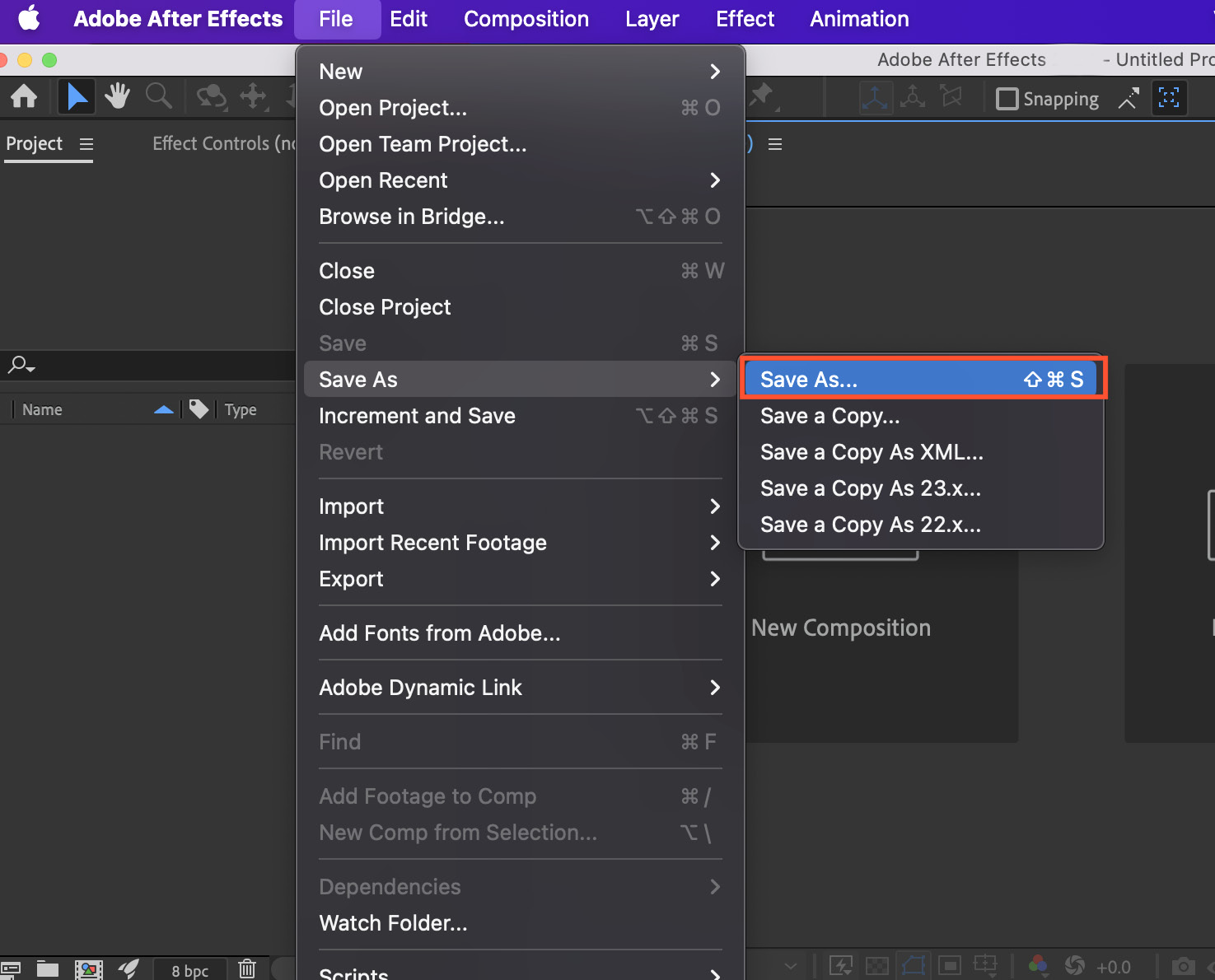Open the Project panel hamburger menu

[86, 144]
